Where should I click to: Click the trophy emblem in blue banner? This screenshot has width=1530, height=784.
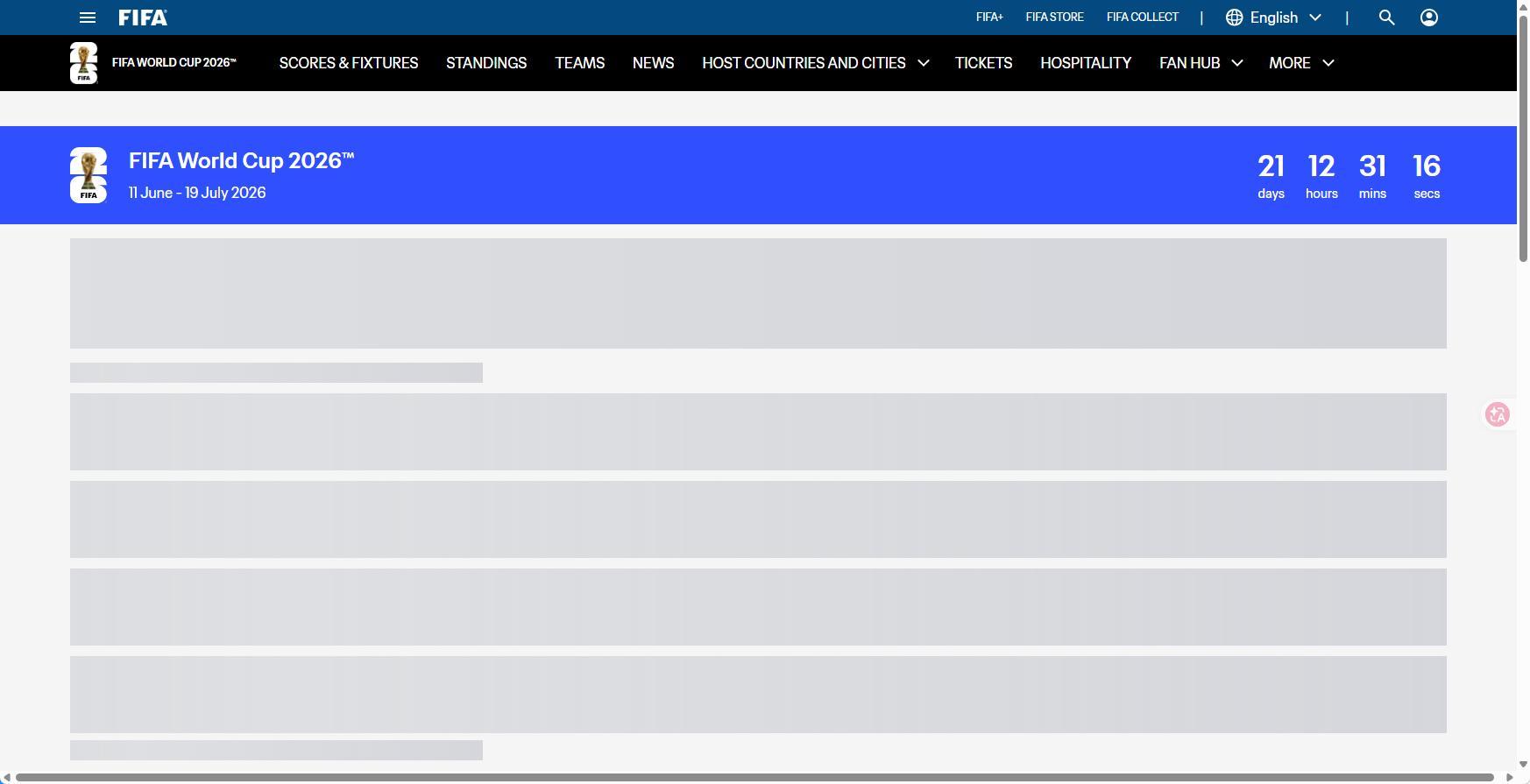tap(89, 175)
